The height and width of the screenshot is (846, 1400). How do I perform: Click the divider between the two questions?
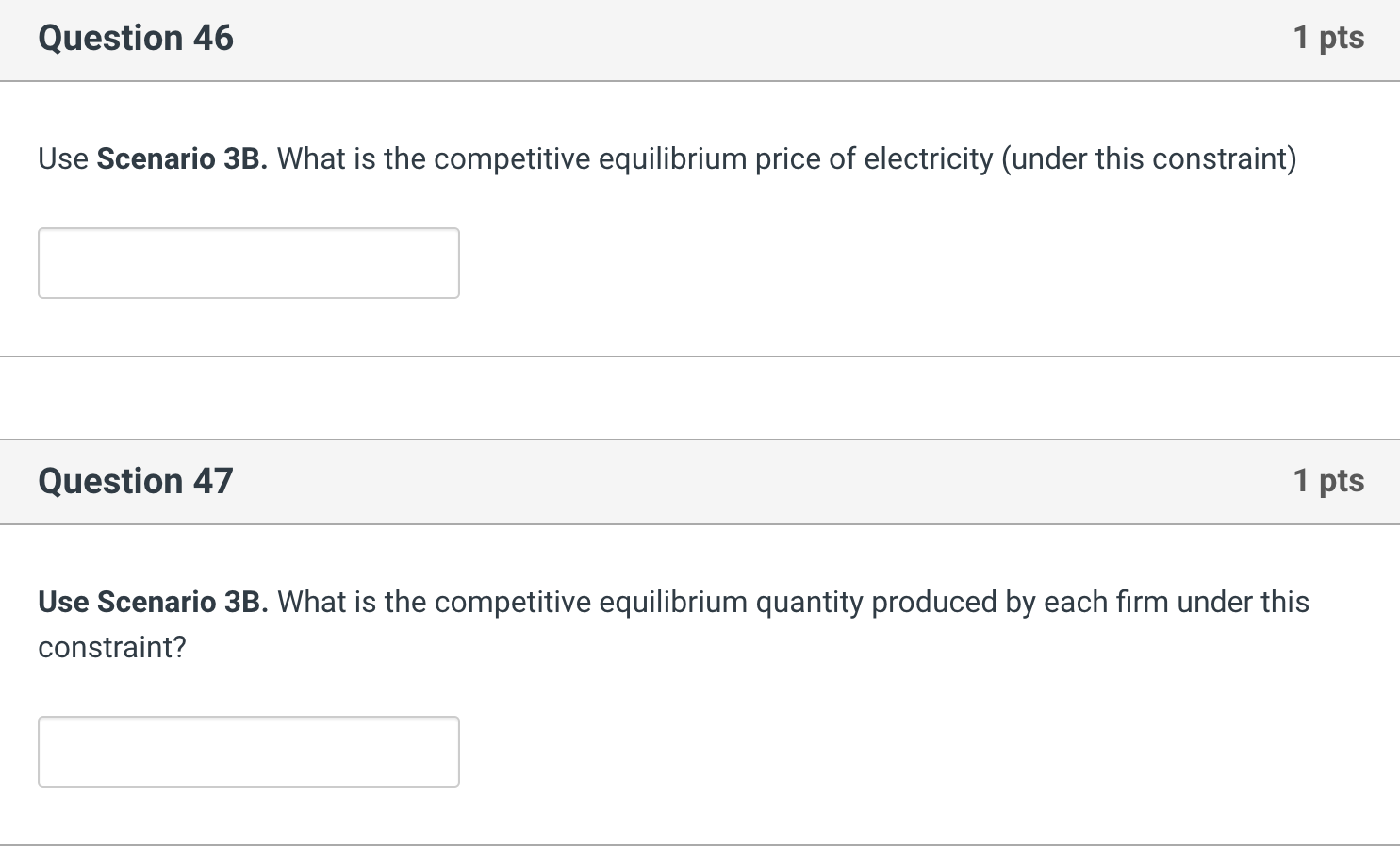698,397
